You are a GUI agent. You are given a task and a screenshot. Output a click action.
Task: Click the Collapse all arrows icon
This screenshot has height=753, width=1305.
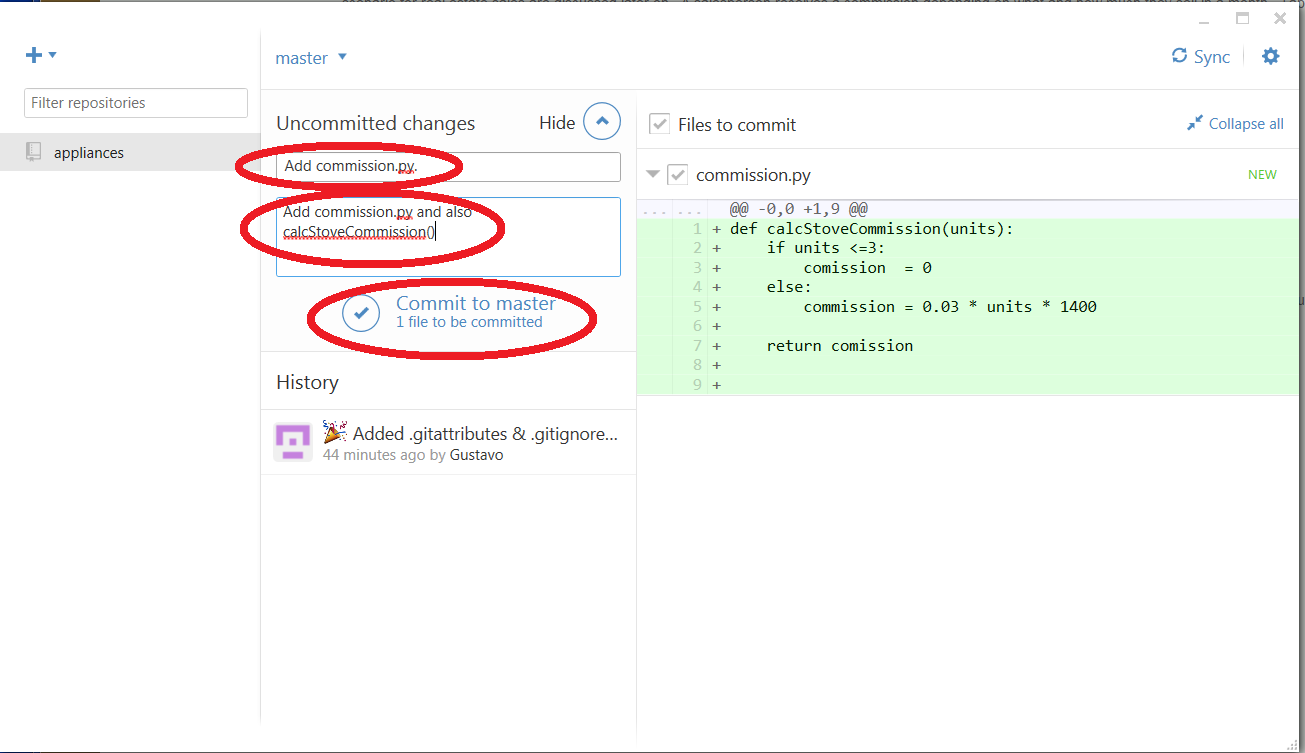click(x=1195, y=123)
